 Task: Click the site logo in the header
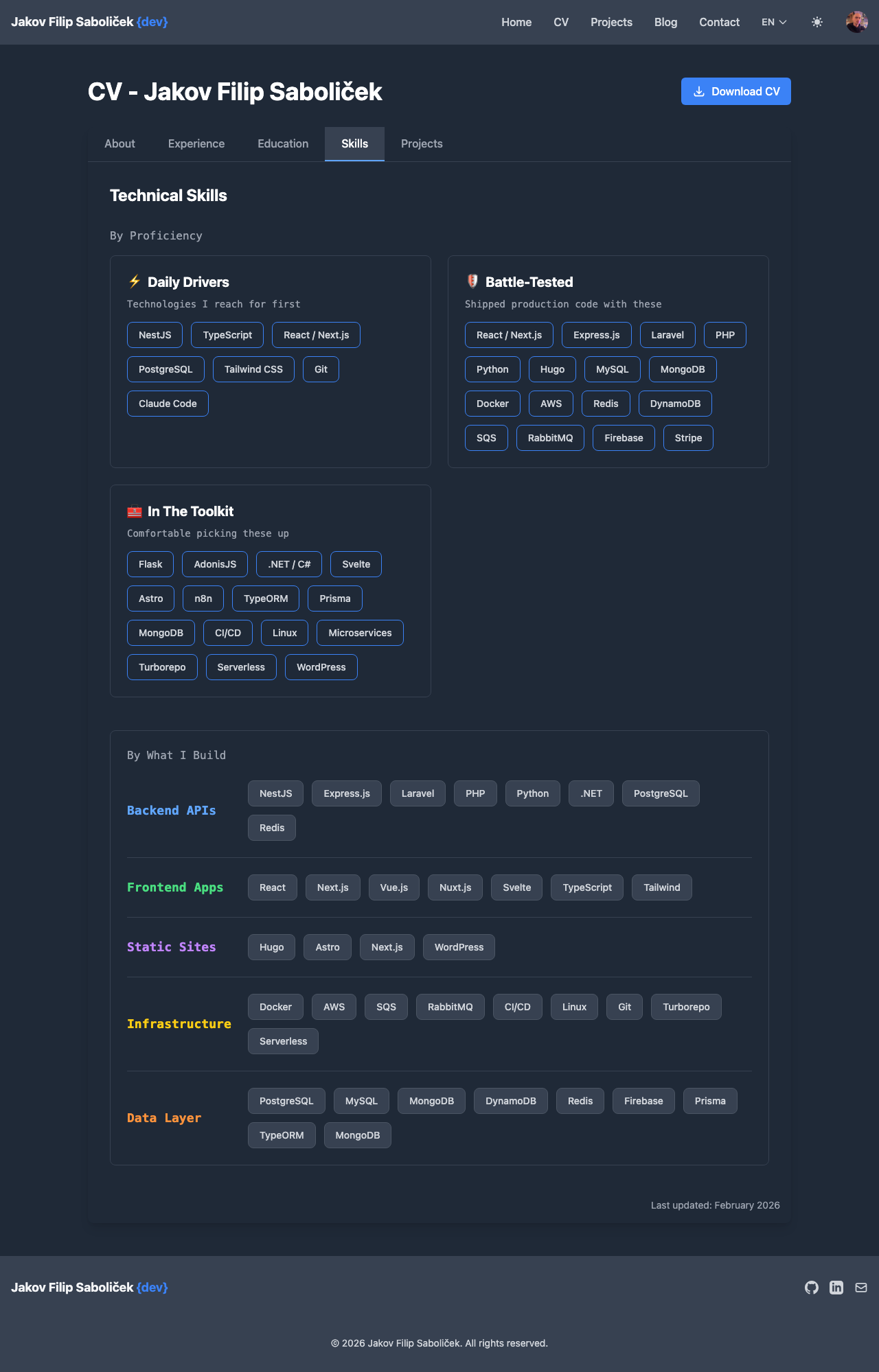89,22
